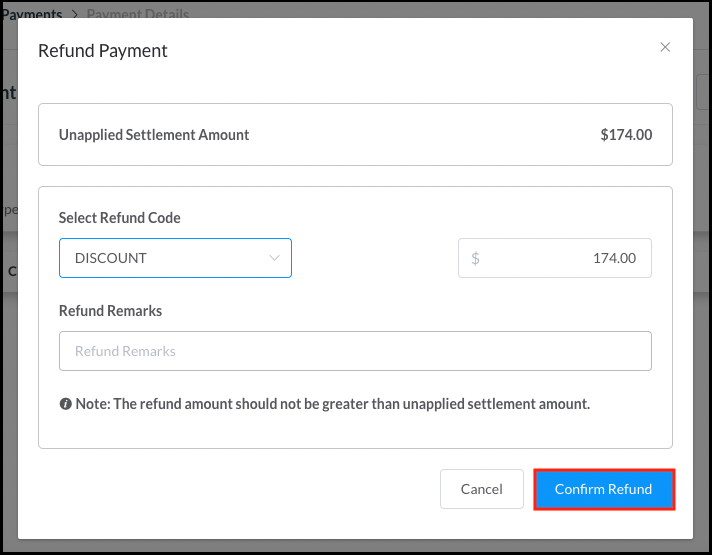Select the Payment Details breadcrumb item
The height and width of the screenshot is (555, 712).
coord(138,15)
